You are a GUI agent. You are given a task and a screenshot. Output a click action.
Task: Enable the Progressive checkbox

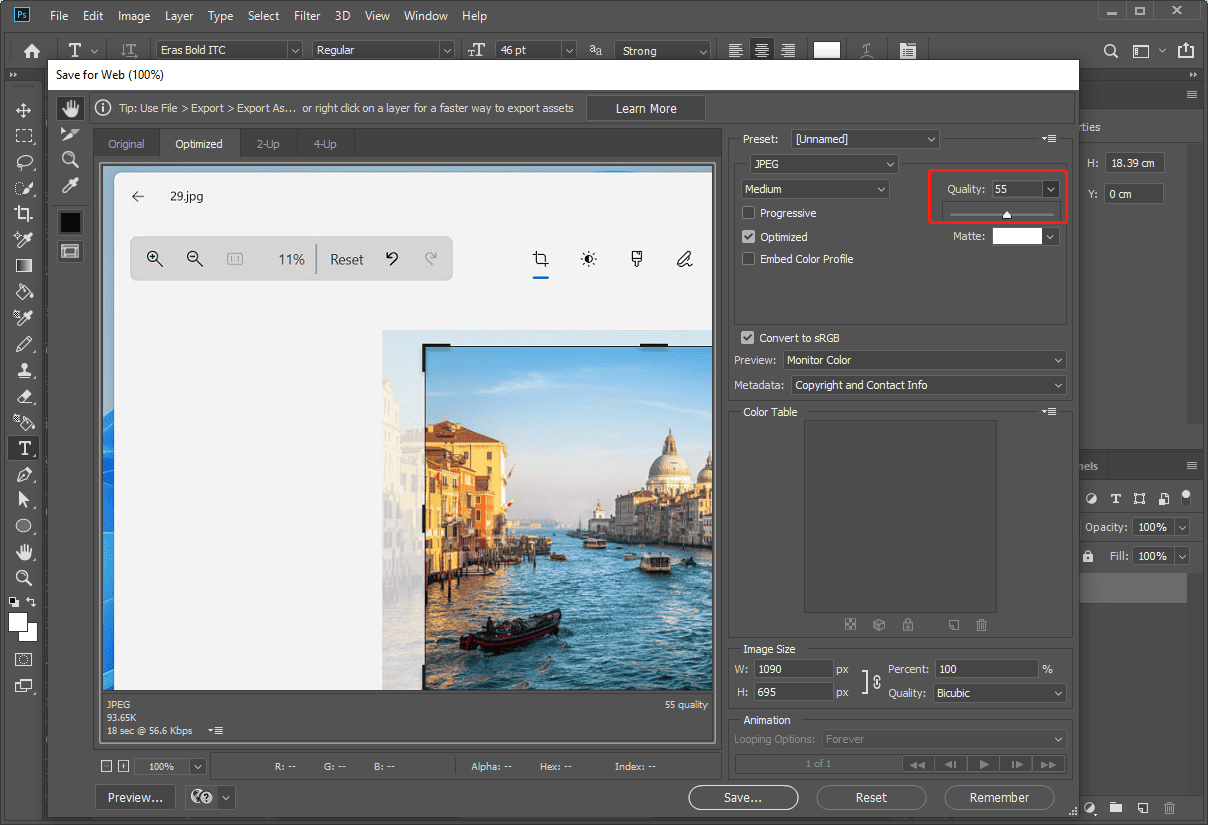748,212
